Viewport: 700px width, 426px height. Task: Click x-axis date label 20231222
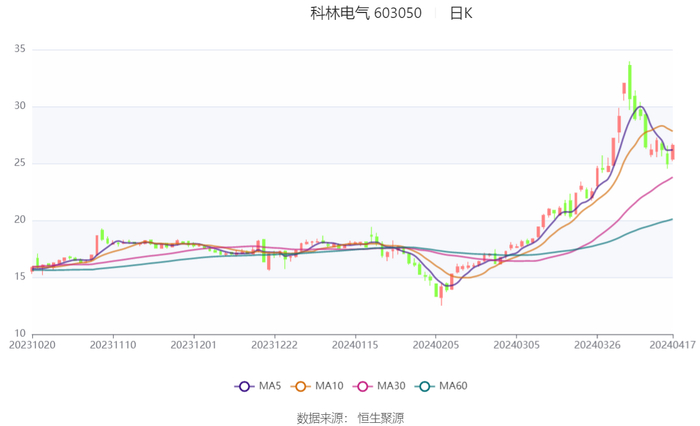click(x=275, y=345)
